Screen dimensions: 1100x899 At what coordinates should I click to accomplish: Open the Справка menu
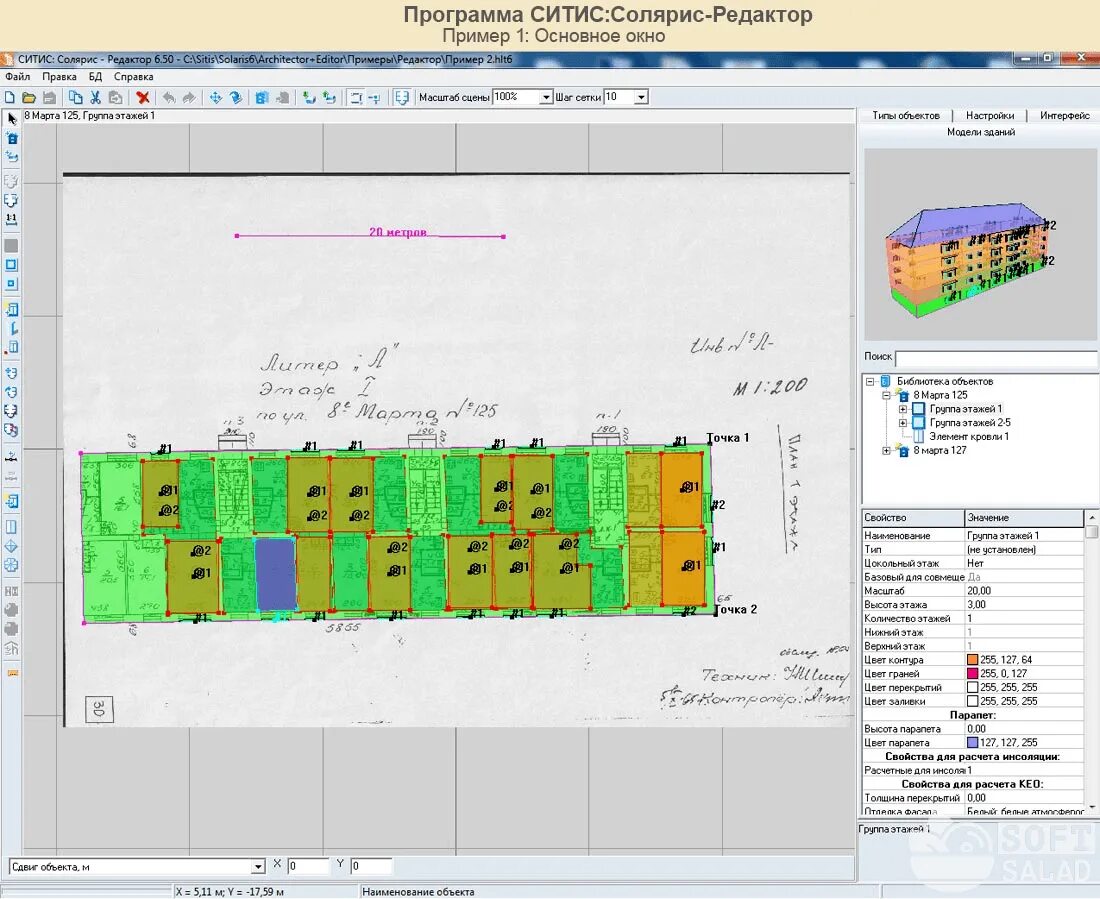[133, 76]
